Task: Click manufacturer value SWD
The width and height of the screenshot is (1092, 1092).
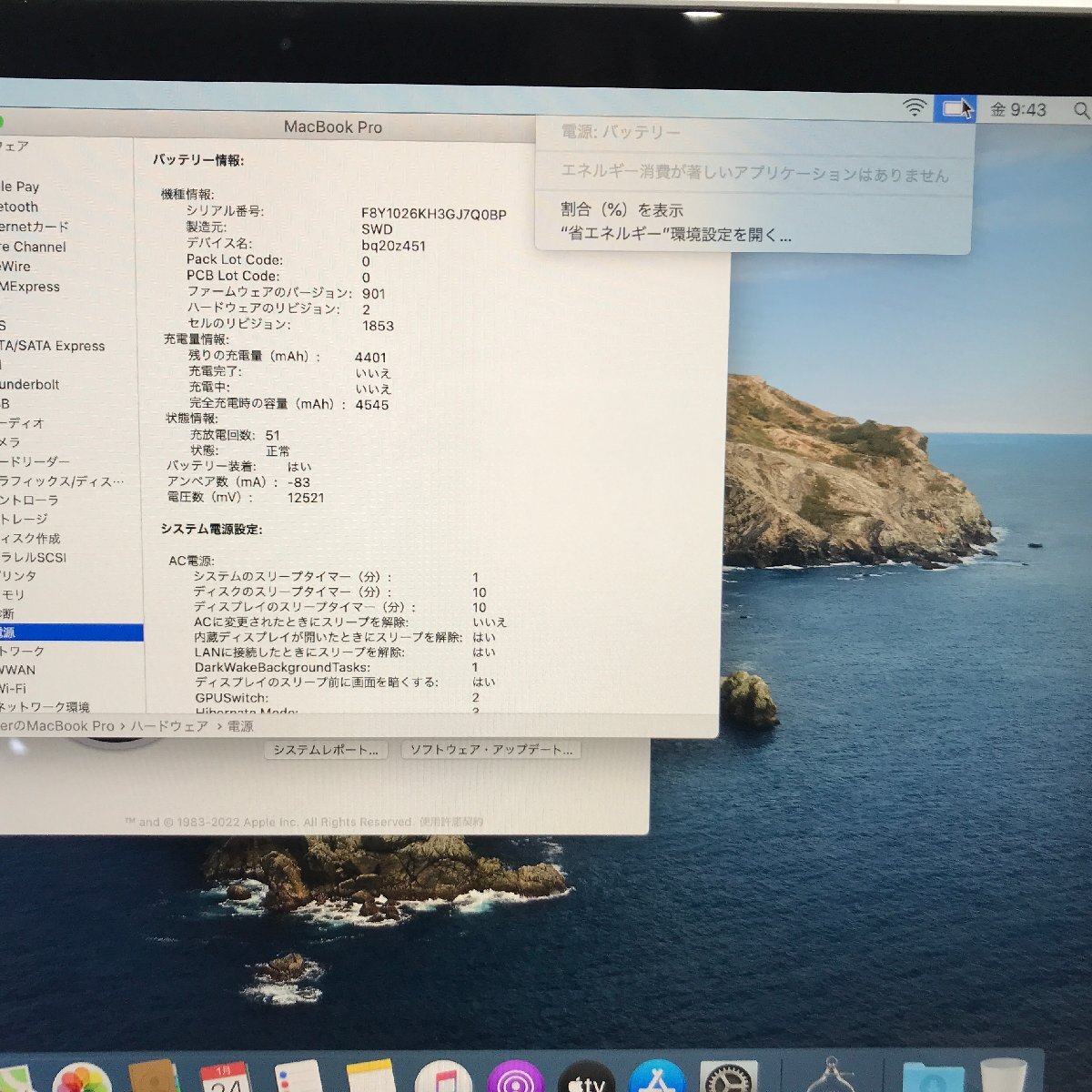Action: (x=377, y=229)
